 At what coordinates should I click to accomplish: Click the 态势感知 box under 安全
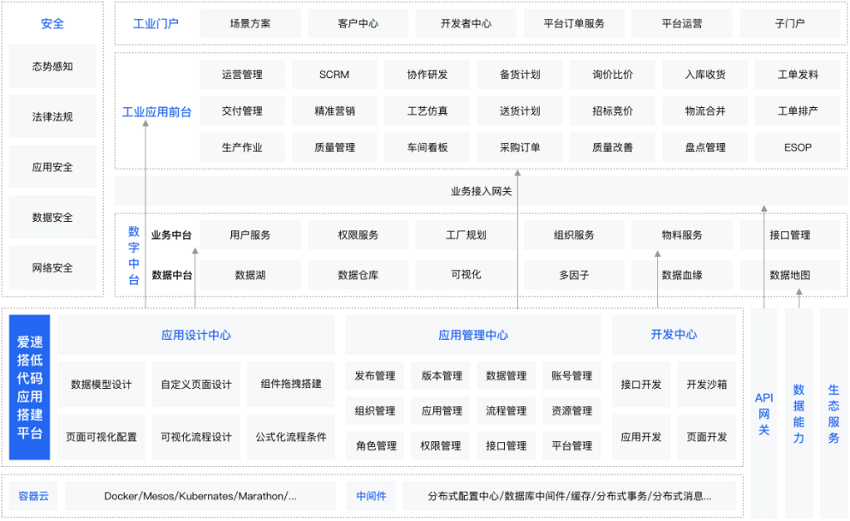tap(52, 66)
